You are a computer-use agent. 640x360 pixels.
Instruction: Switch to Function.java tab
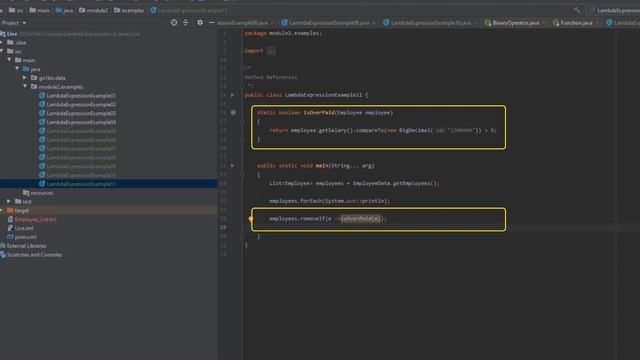pyautogui.click(x=576, y=23)
